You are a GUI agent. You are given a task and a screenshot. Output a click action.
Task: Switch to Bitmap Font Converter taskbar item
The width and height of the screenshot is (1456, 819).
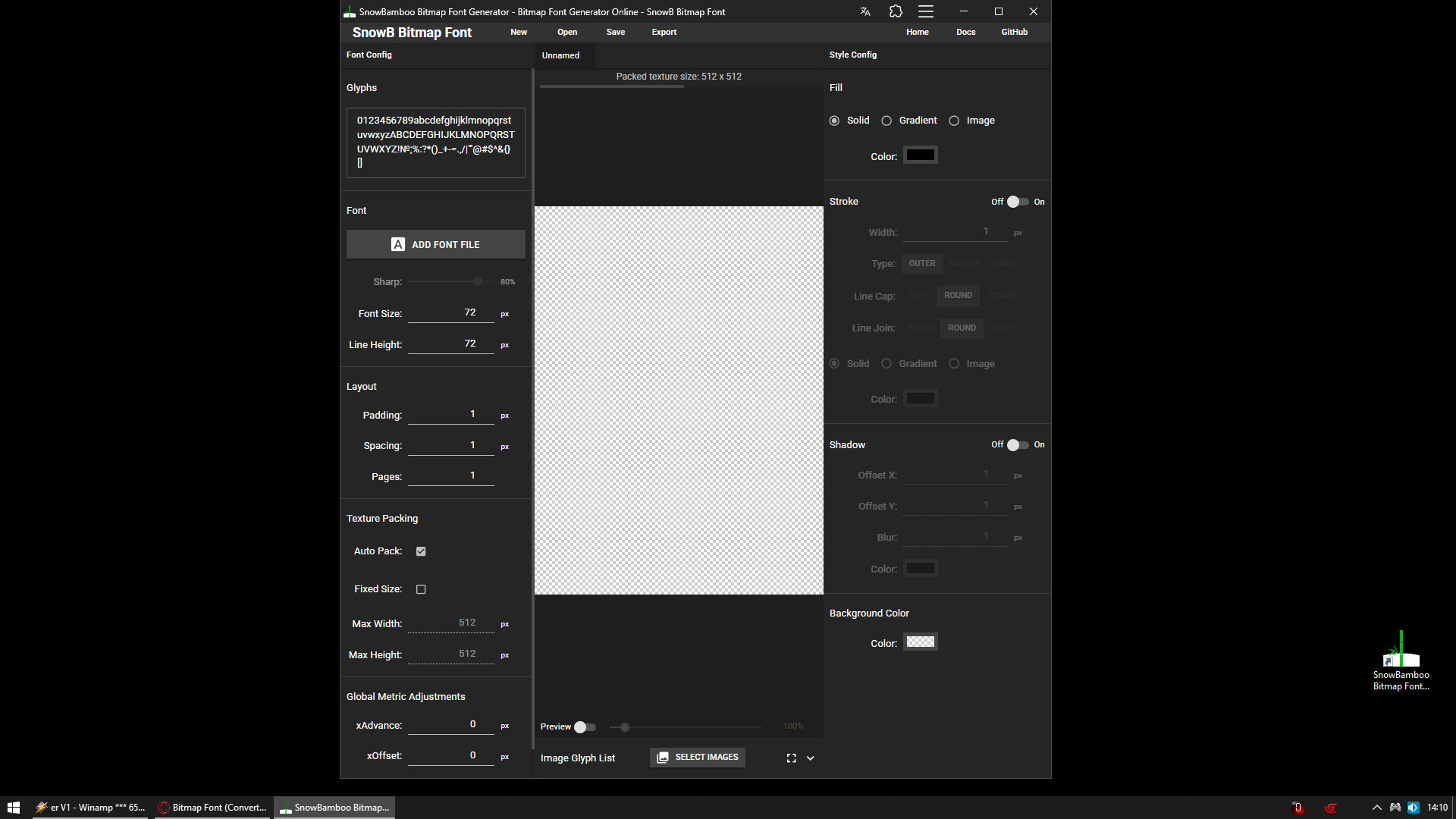212,808
